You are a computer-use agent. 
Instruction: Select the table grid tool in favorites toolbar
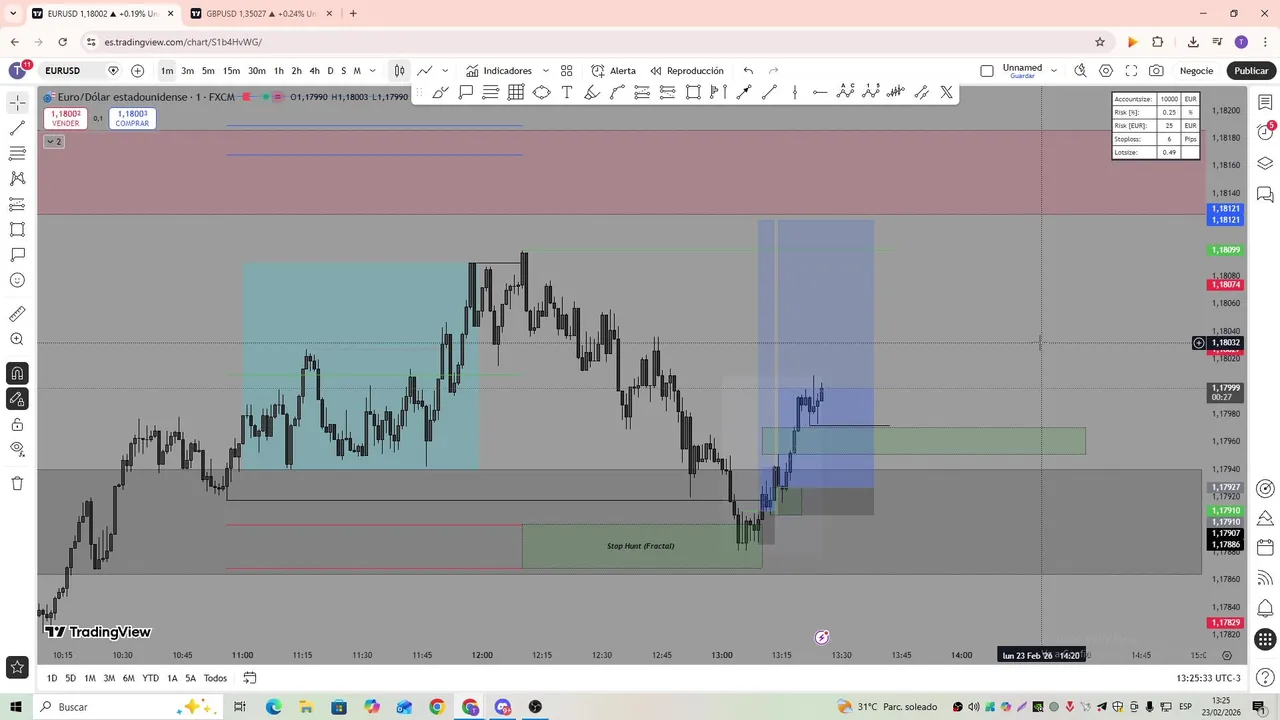coord(516,93)
